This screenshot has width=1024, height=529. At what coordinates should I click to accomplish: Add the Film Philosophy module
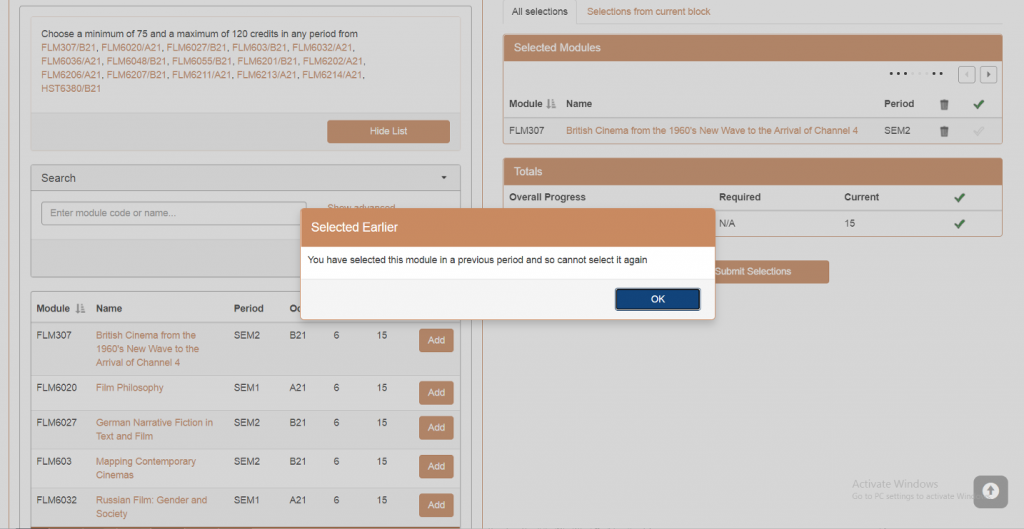coord(436,393)
